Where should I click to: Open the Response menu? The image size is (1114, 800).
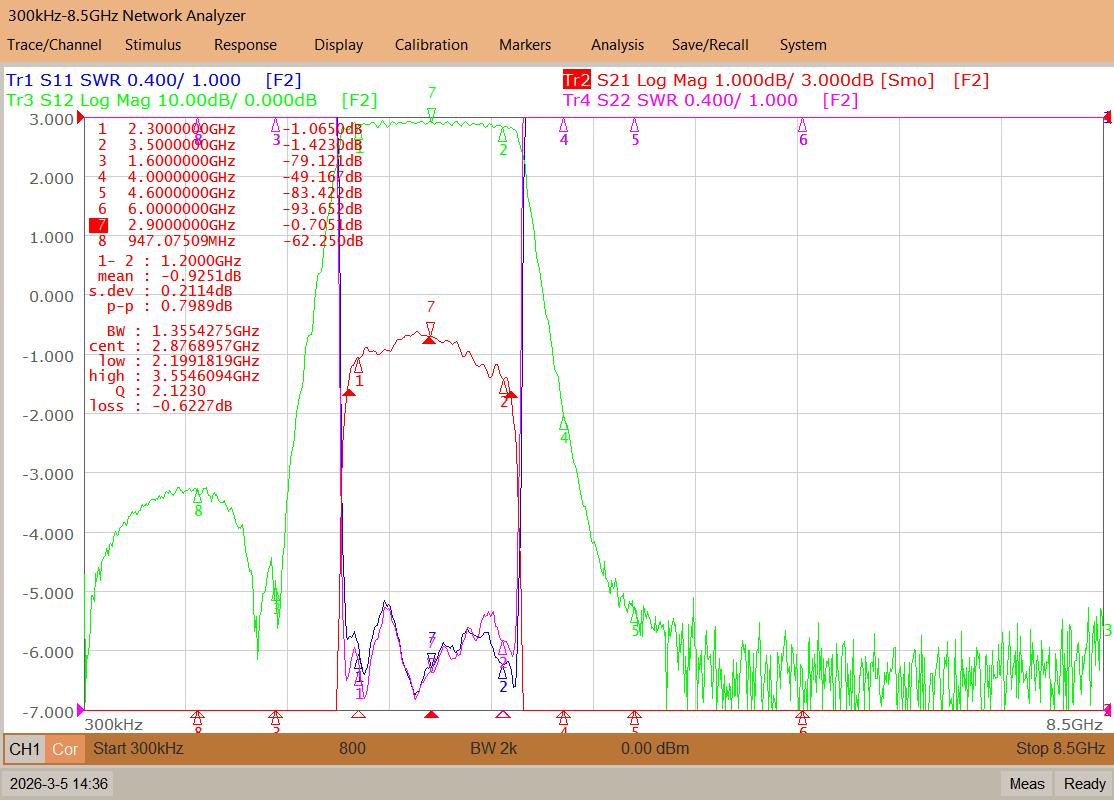click(245, 45)
